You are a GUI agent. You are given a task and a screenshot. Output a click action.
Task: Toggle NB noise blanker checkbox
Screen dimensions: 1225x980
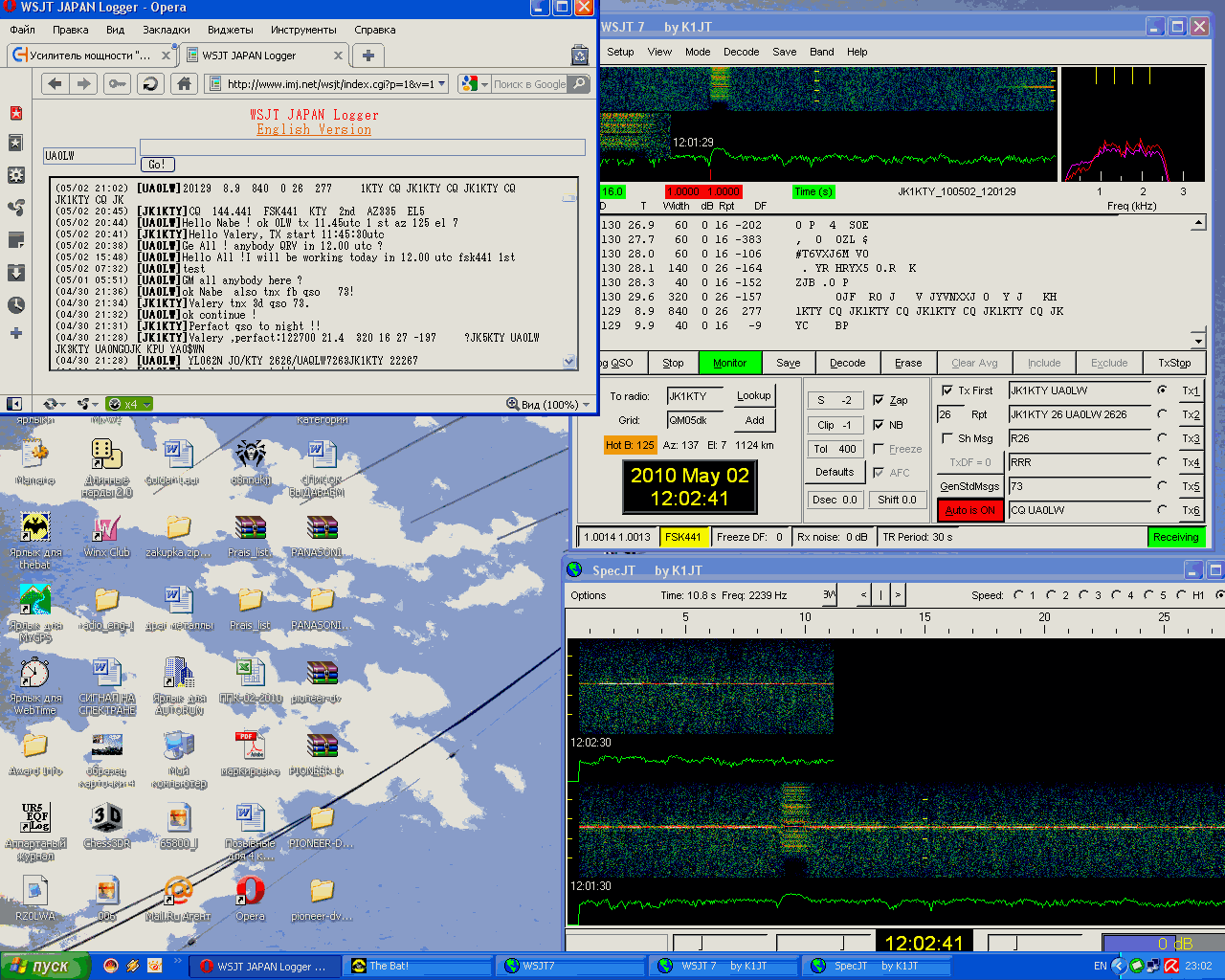pyautogui.click(x=879, y=425)
